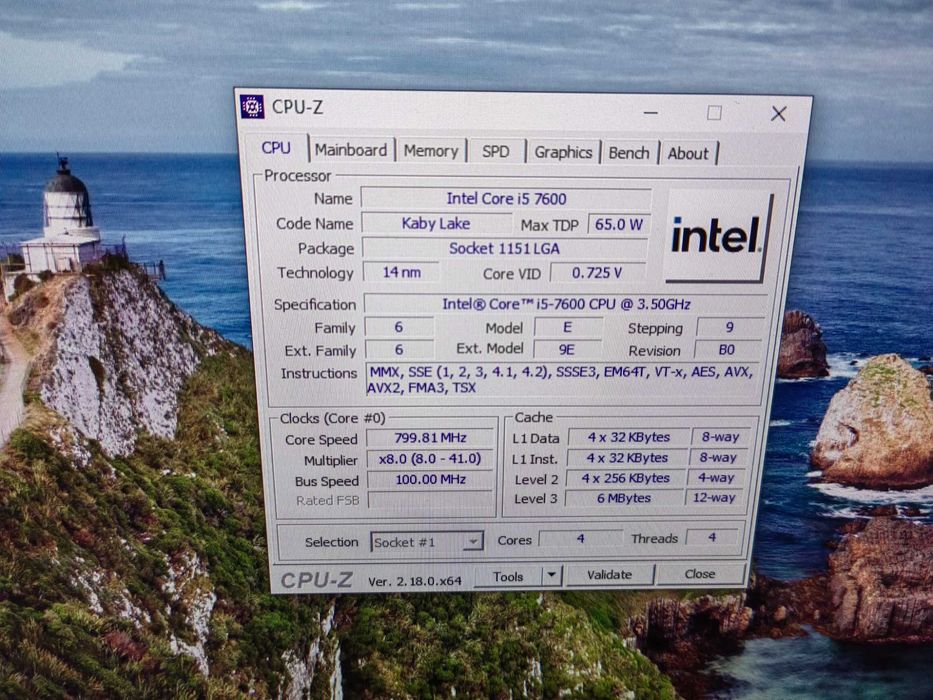The image size is (933, 700).
Task: Click the Bus Speed value 100.00 MHz
Action: point(430,479)
